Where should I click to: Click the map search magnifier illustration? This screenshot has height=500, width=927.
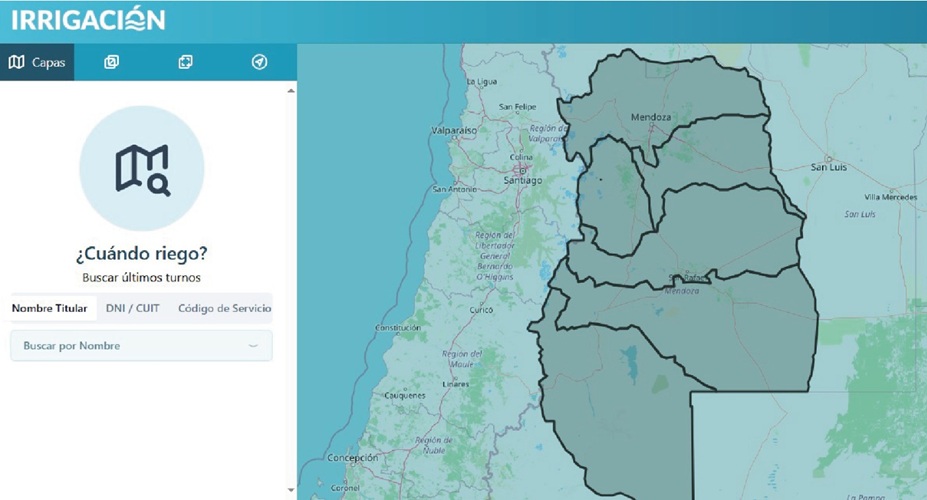pos(142,168)
